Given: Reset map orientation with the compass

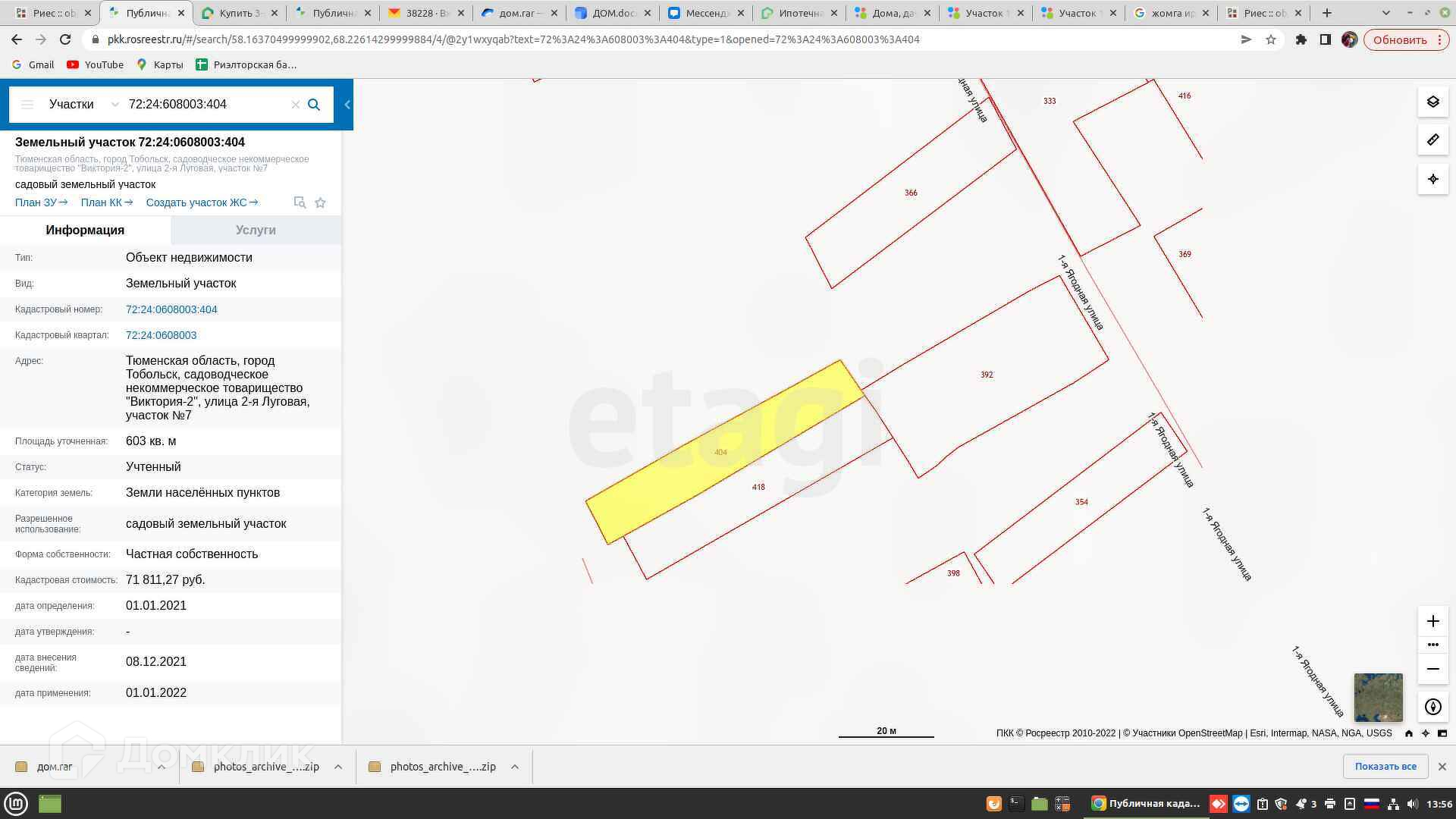Looking at the screenshot, I should [x=1432, y=707].
